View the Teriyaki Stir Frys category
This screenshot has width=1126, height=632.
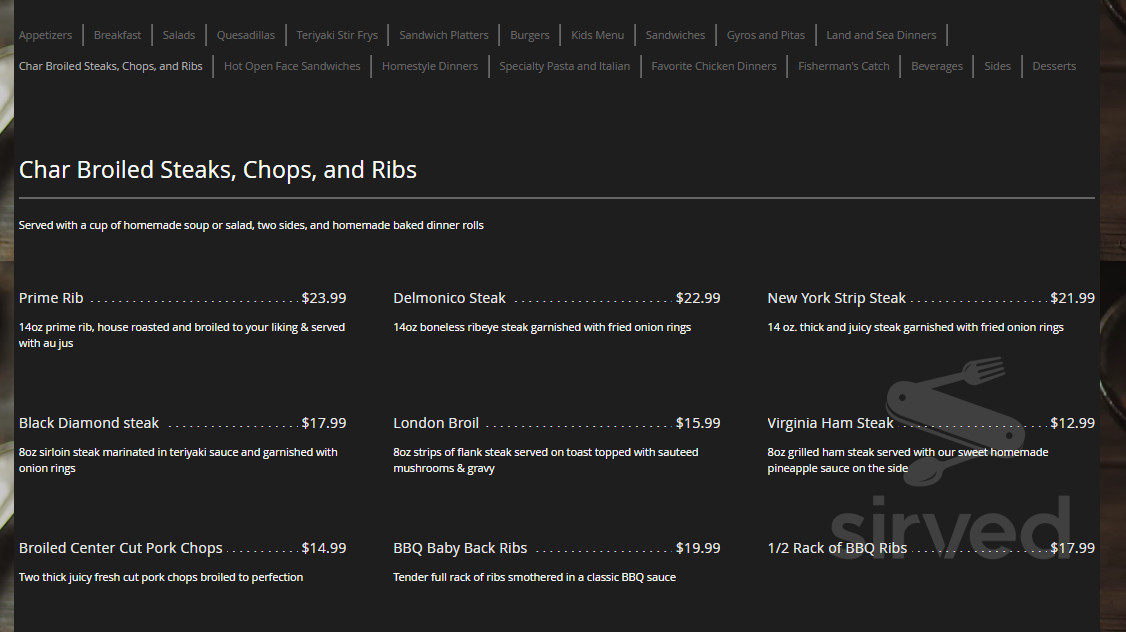pyautogui.click(x=337, y=34)
